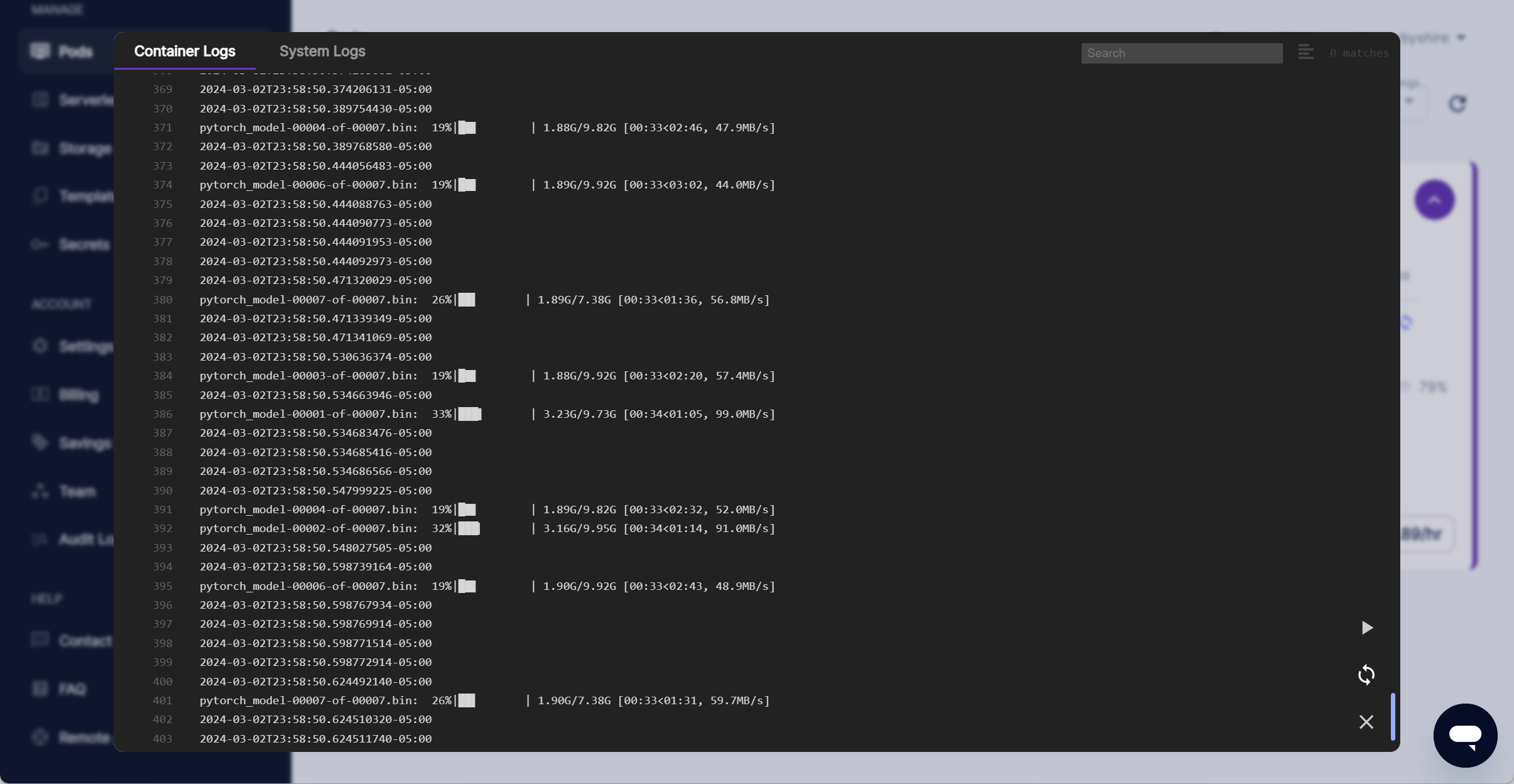Click the Contact sidebar icon
This screenshot has height=784, width=1514.
(40, 640)
